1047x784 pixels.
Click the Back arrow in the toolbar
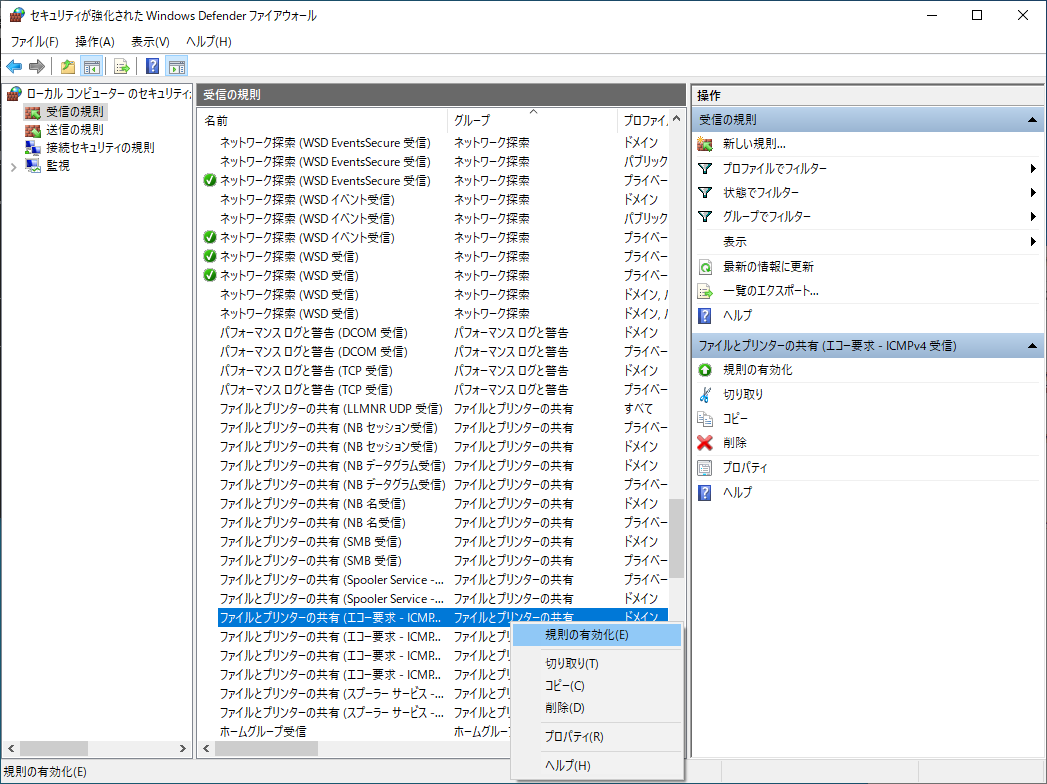click(14, 66)
